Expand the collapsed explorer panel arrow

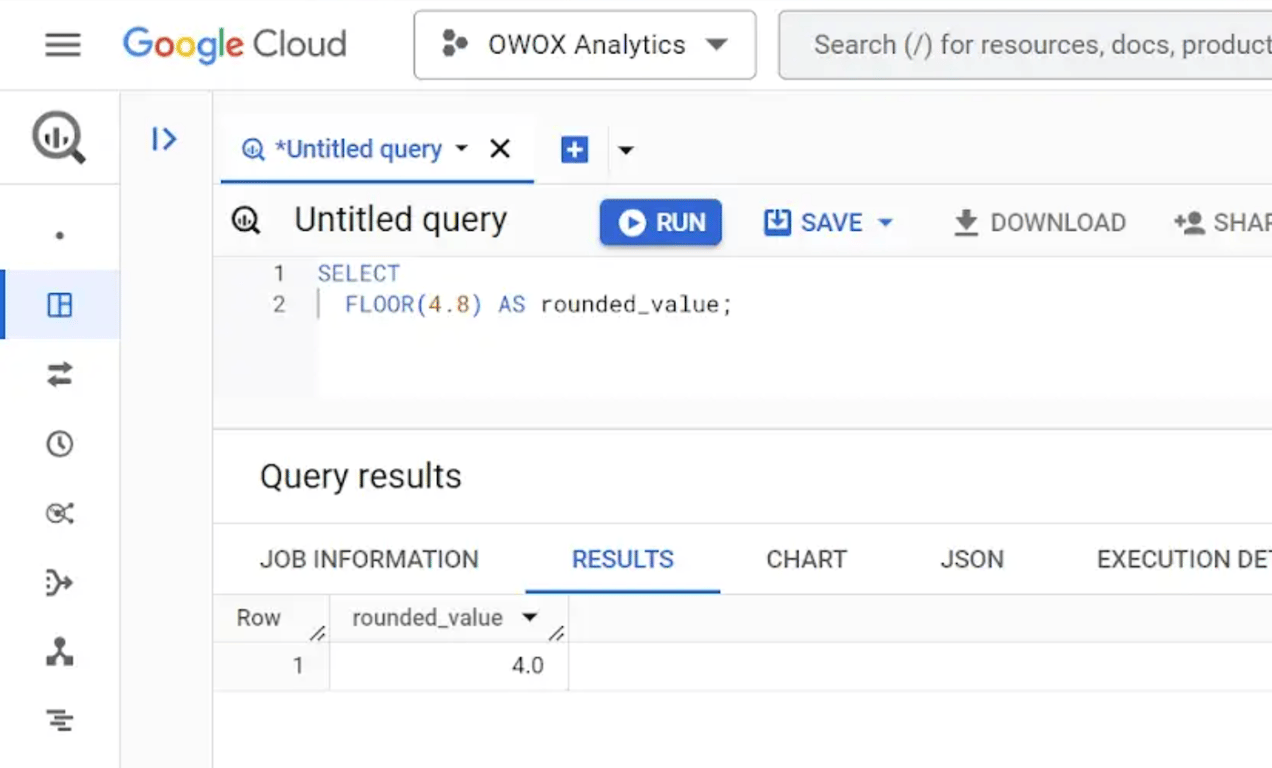(165, 139)
